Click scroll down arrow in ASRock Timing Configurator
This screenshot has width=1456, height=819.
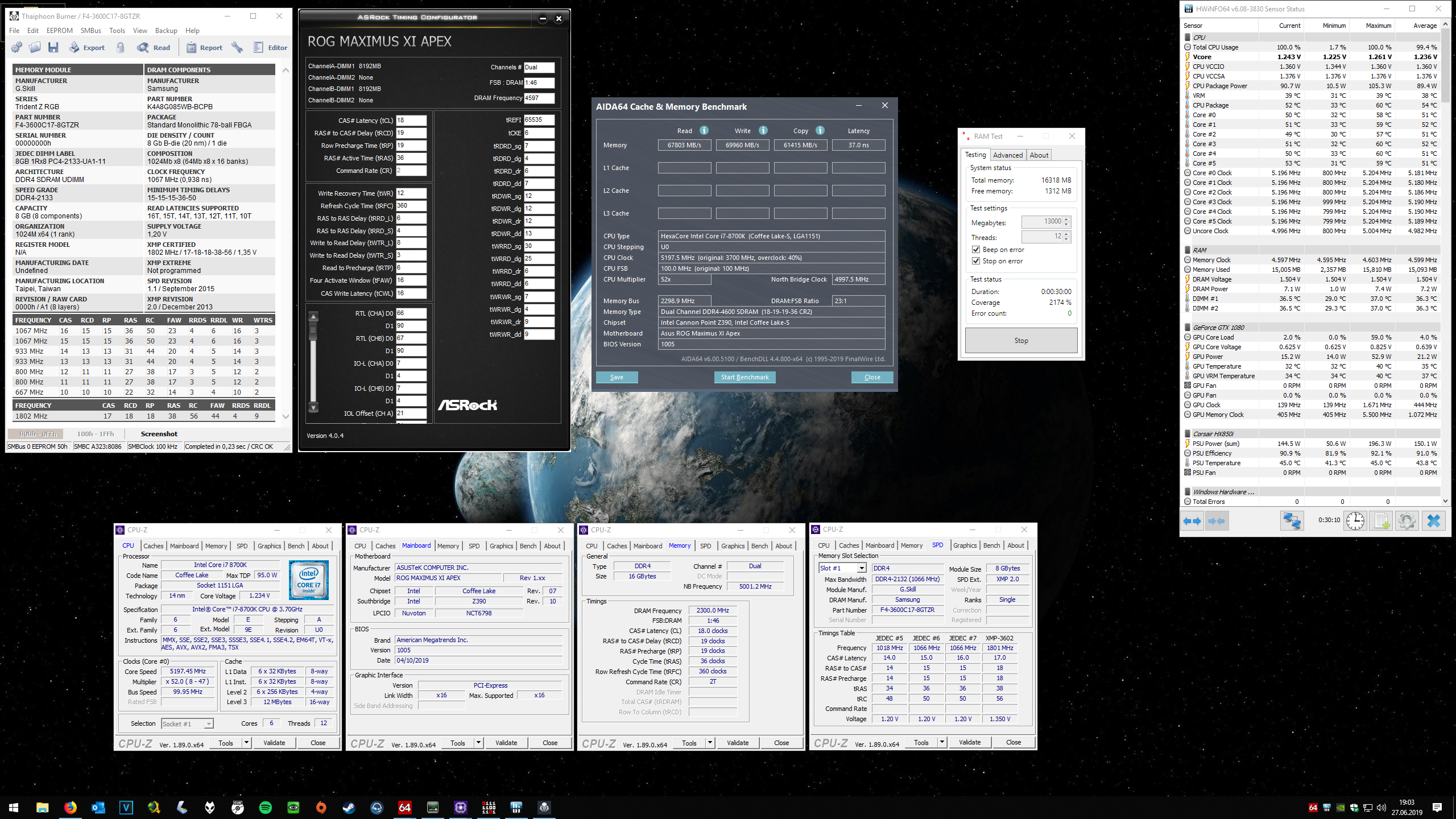313,408
